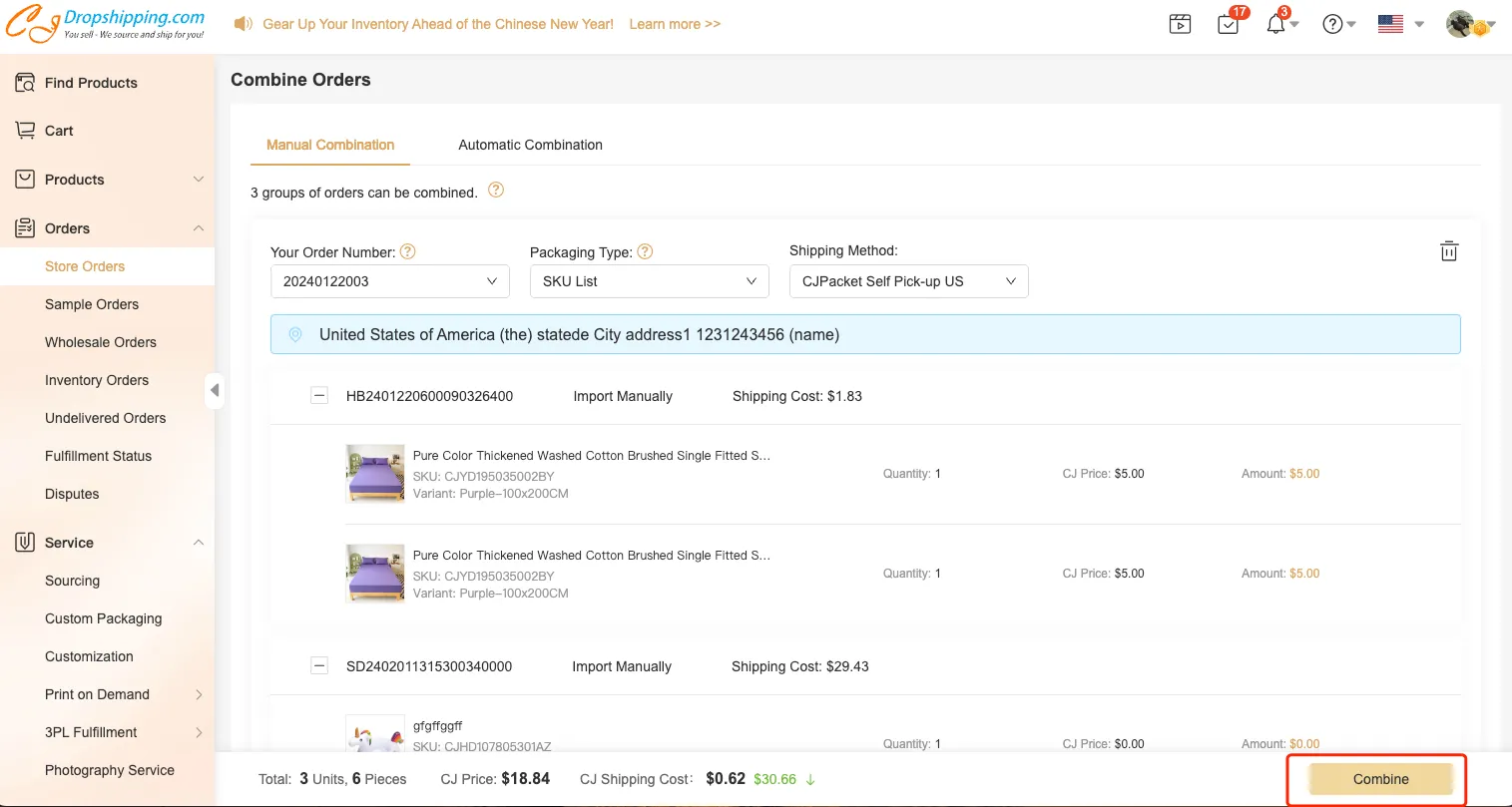Open the task checklist icon with badge 17
Image resolution: width=1512 pixels, height=807 pixels.
(x=1228, y=24)
